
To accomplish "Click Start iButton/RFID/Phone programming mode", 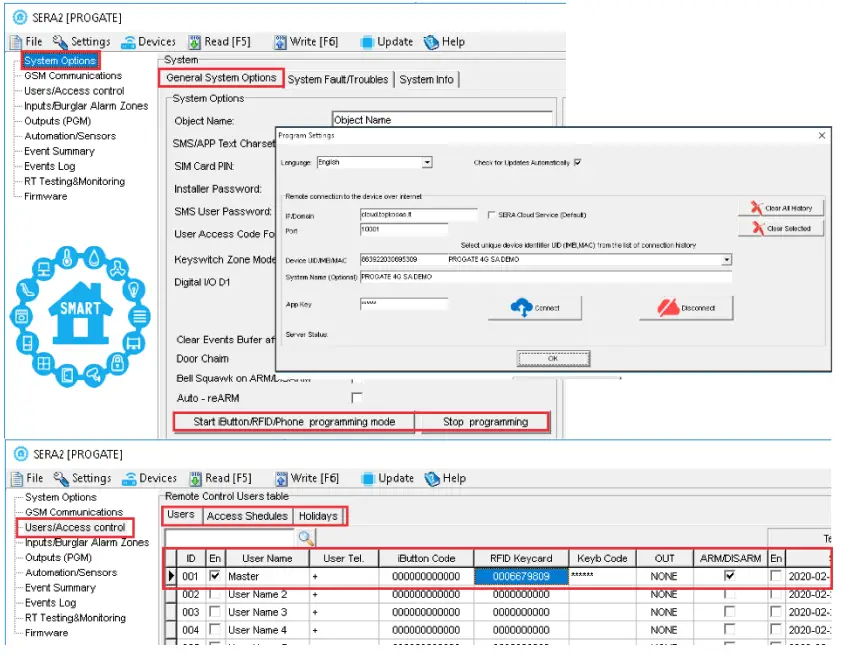I will coord(294,422).
